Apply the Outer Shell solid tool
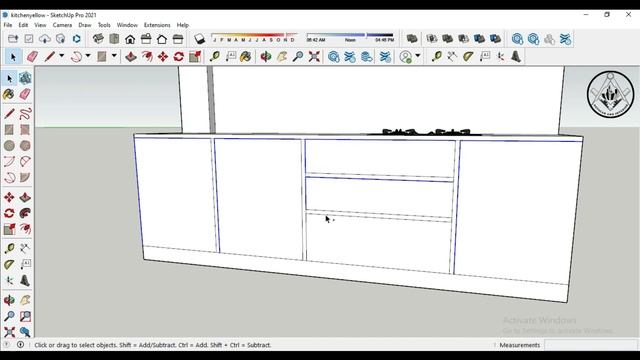 (x=412, y=39)
